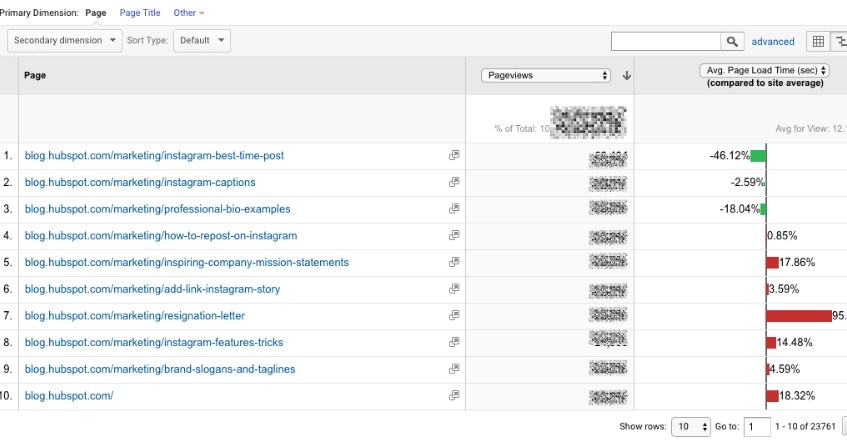Image resolution: width=847 pixels, height=442 pixels.
Task: Open Other primary dimension dropdown
Action: click(189, 13)
